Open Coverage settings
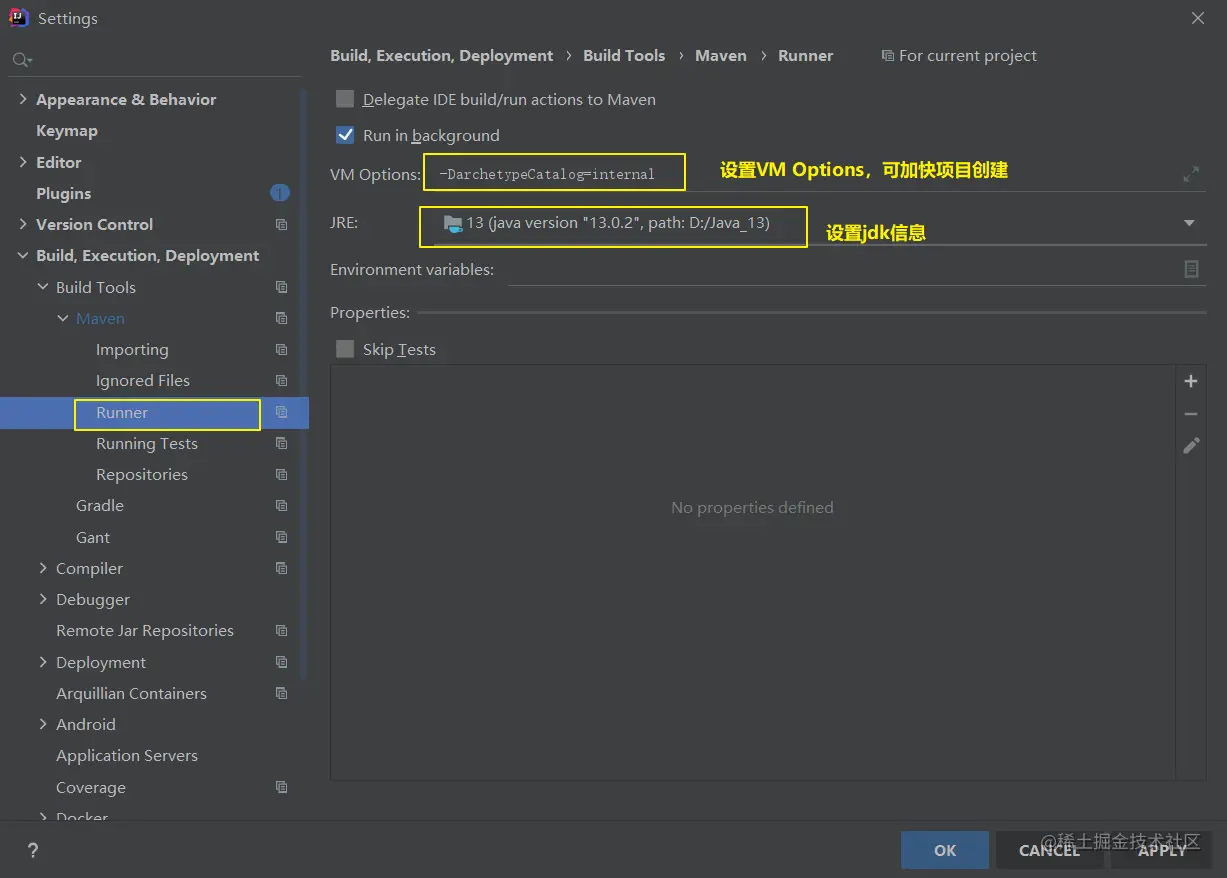 pyautogui.click(x=91, y=787)
